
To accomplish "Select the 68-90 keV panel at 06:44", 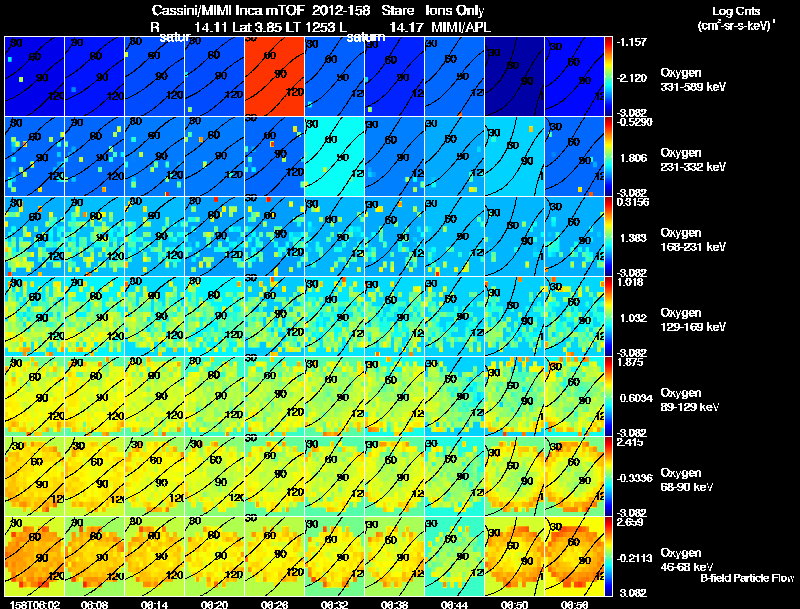I will [x=454, y=476].
